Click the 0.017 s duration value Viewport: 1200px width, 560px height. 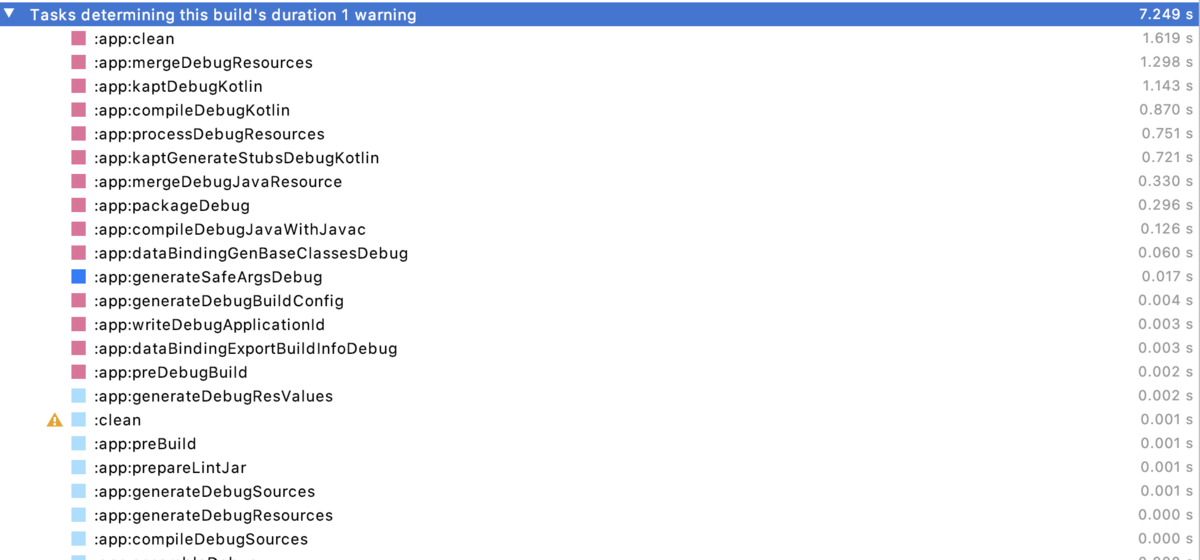tap(1166, 277)
